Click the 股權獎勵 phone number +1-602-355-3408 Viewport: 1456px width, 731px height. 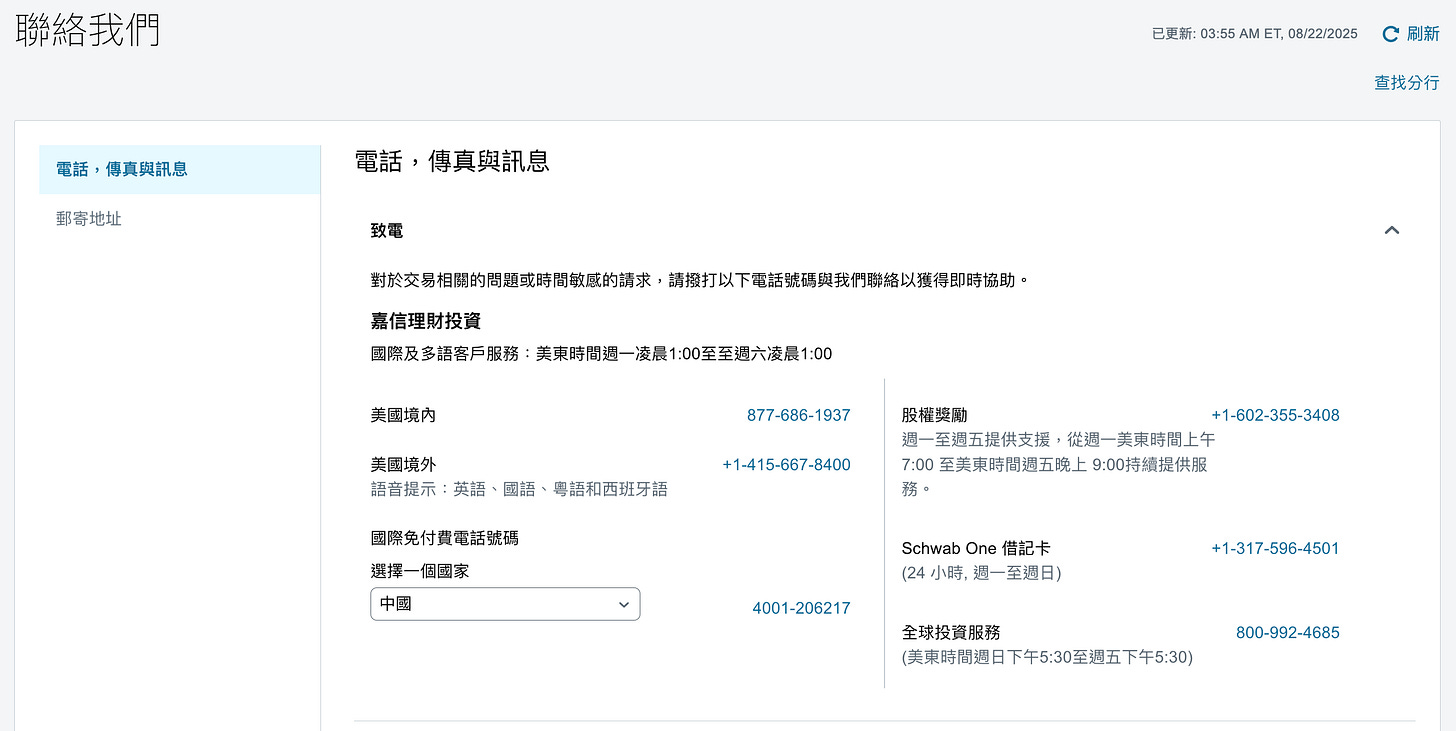click(1275, 415)
